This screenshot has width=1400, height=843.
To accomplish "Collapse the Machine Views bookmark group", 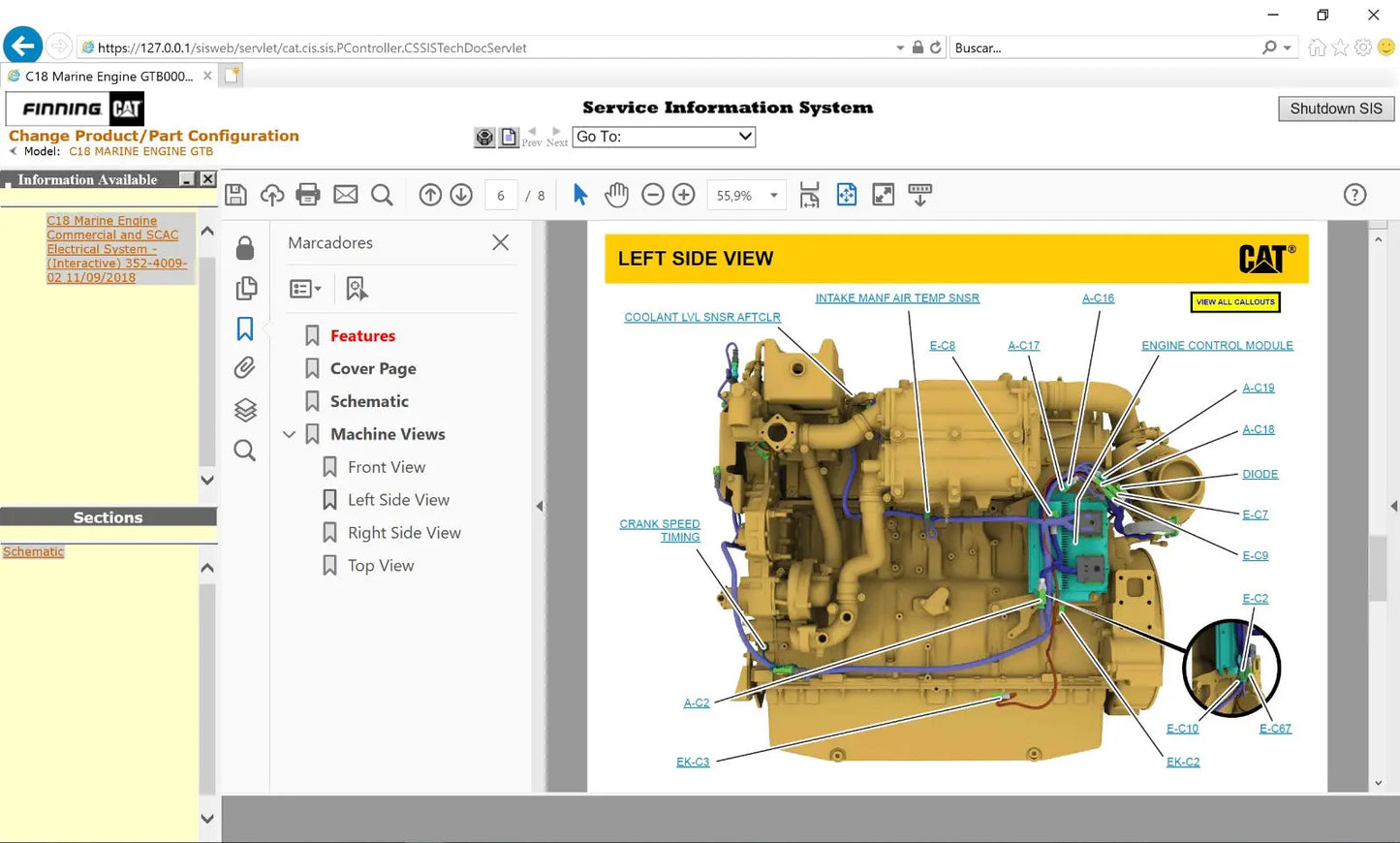I will (x=289, y=435).
